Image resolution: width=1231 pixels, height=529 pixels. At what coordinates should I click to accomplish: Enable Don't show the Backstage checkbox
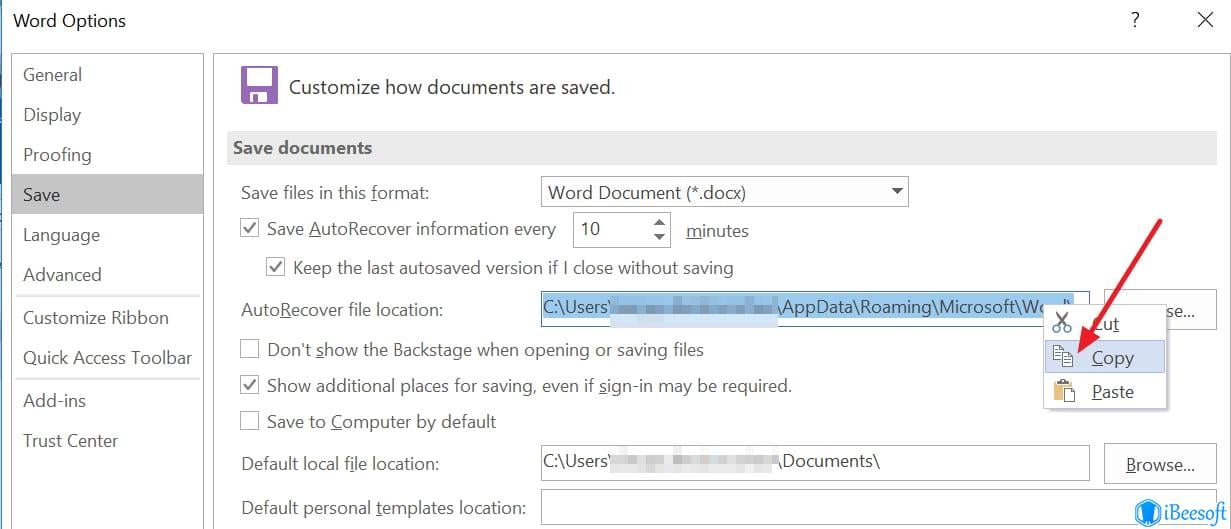pos(250,350)
